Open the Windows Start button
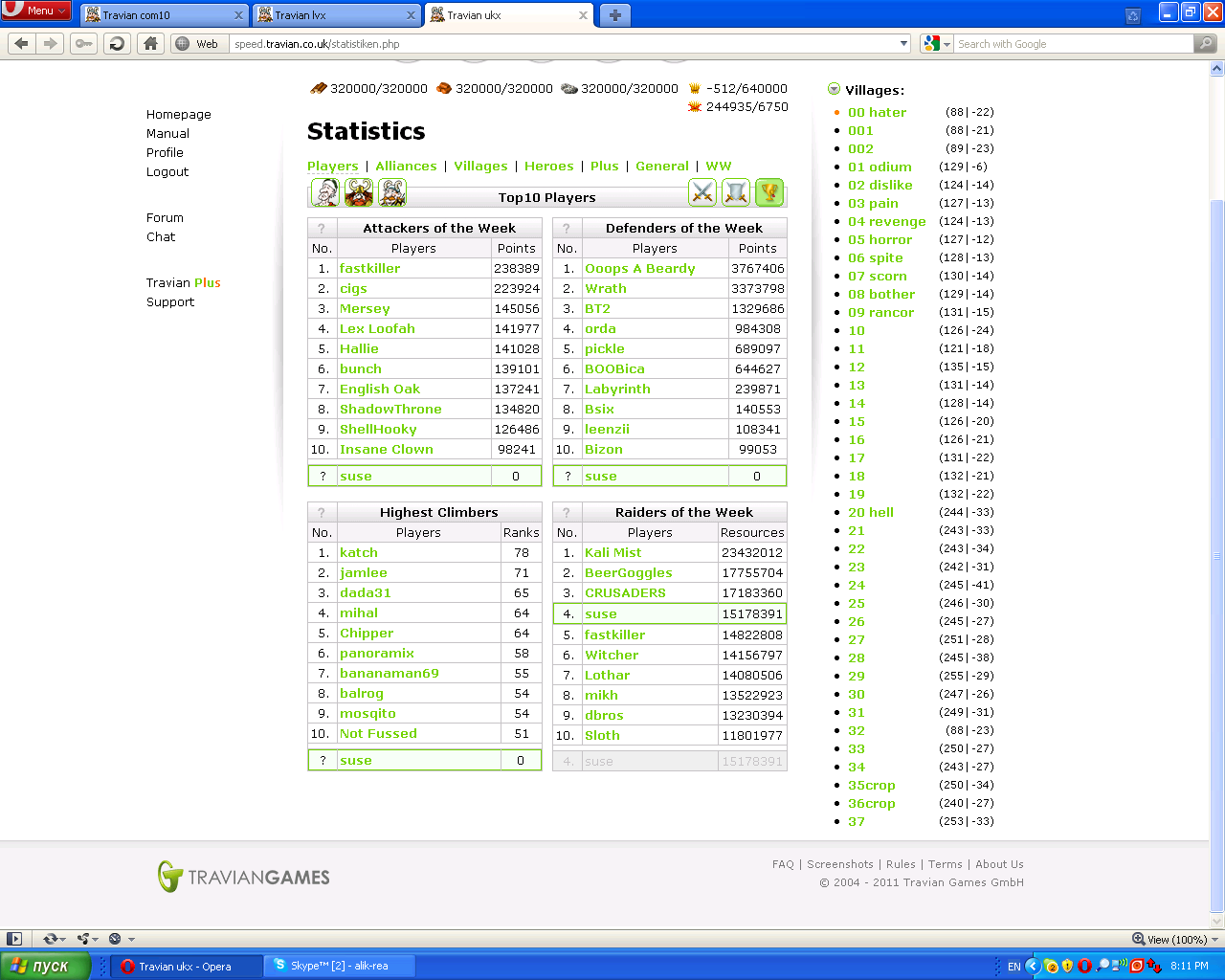 (45, 966)
